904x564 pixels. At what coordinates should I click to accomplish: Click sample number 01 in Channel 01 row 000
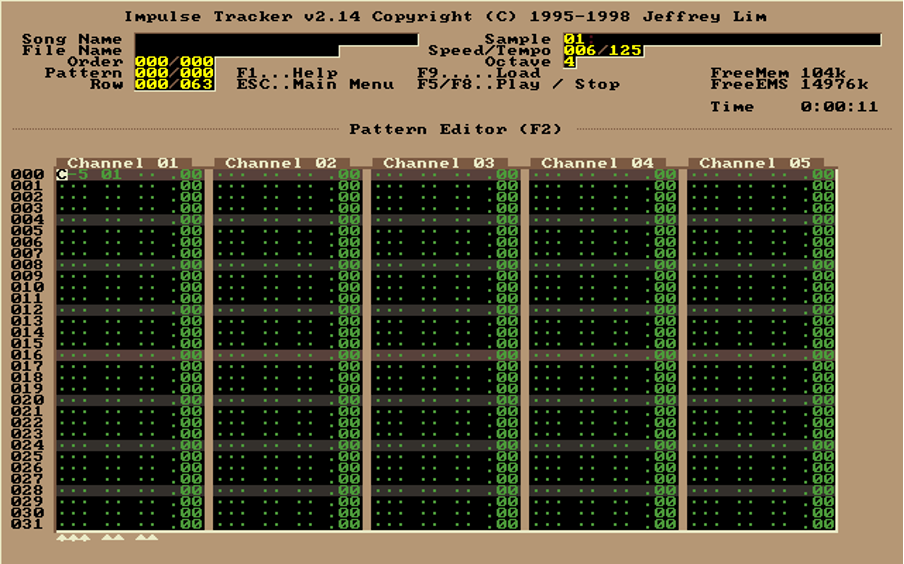click(112, 174)
